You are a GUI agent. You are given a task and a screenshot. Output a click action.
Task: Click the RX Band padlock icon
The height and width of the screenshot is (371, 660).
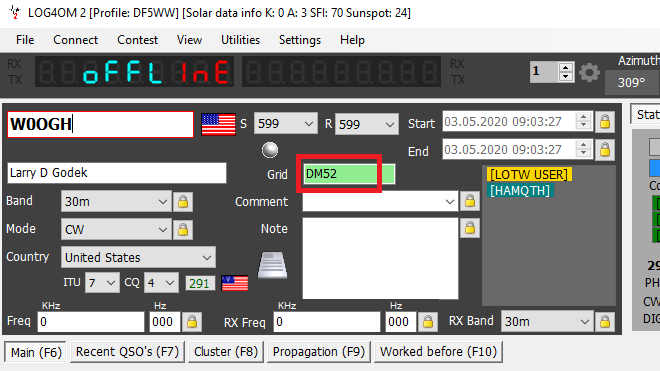(605, 322)
